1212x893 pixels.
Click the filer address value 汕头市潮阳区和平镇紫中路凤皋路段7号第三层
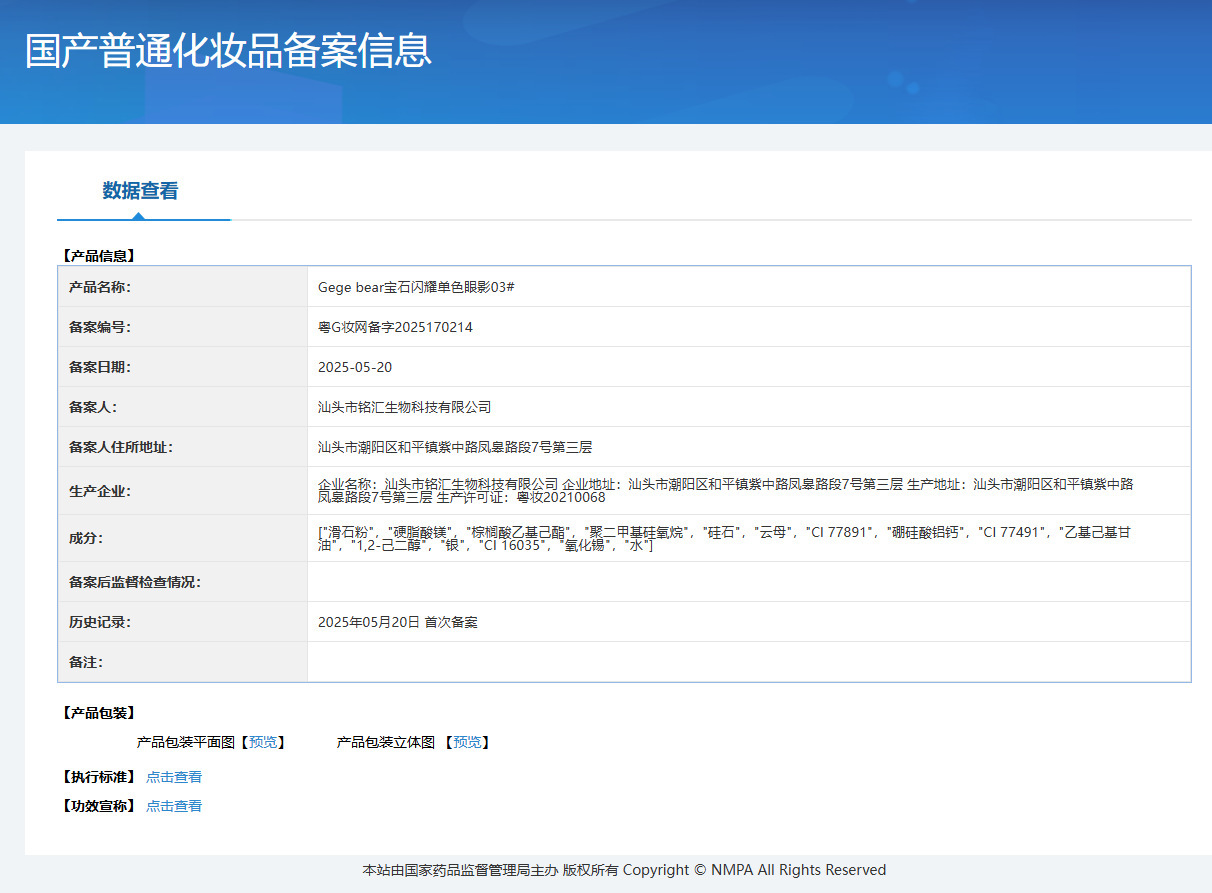coord(455,447)
